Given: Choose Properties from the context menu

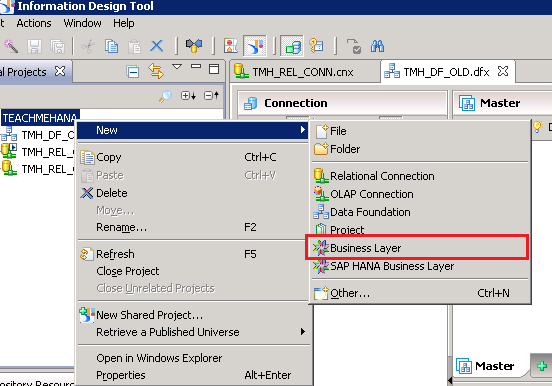Looking at the screenshot, I should tap(192, 375).
